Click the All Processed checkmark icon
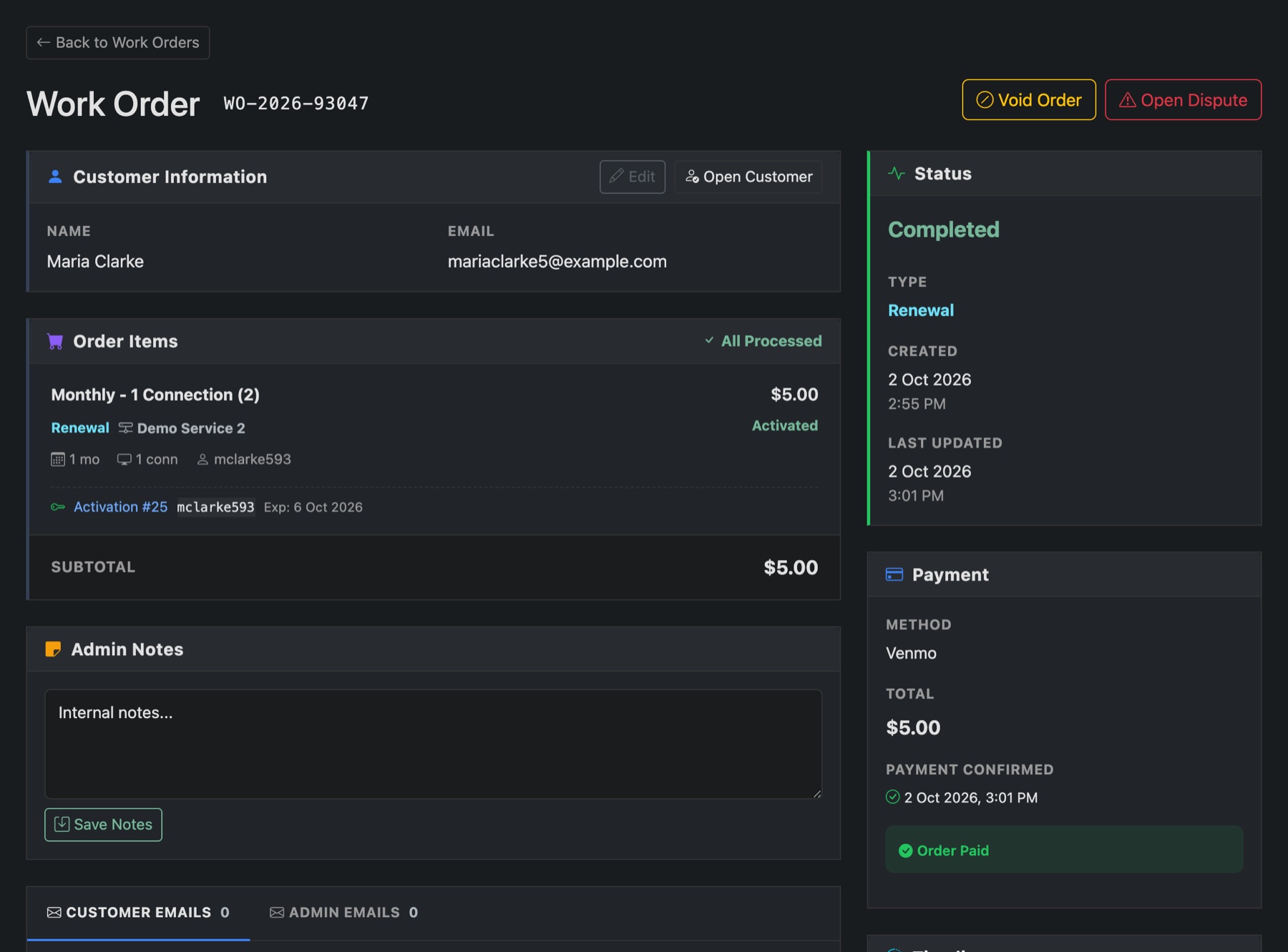 (x=709, y=340)
